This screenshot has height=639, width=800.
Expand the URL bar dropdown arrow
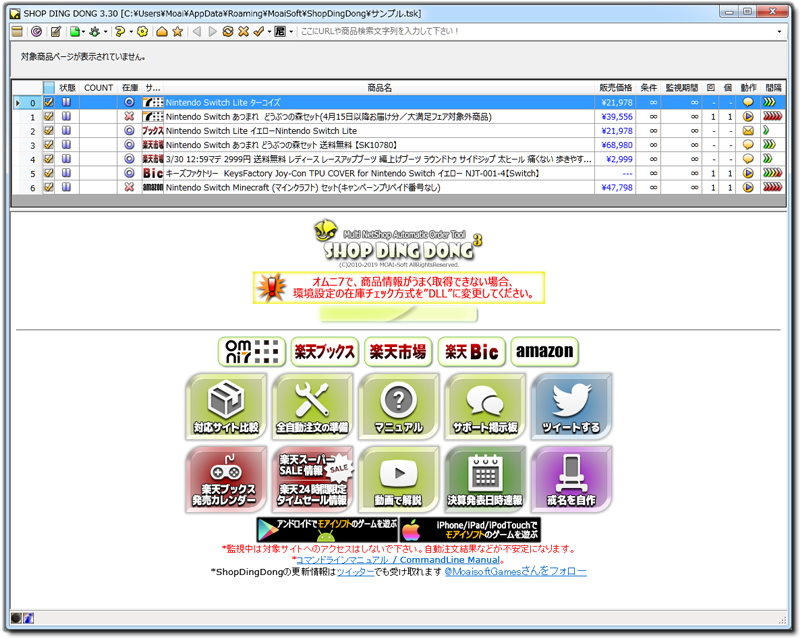[x=779, y=32]
